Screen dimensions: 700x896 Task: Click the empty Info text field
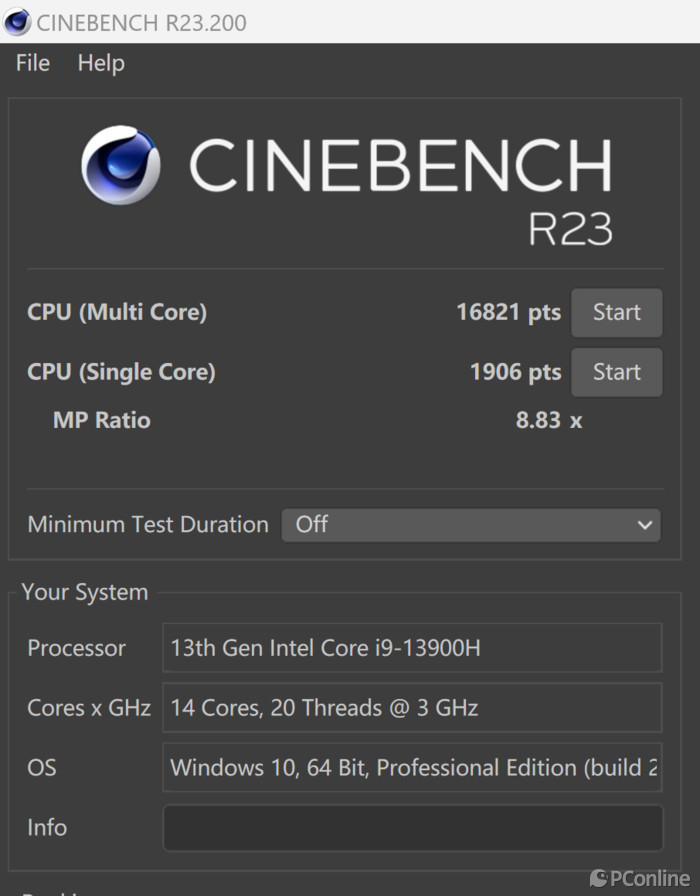[x=412, y=828]
